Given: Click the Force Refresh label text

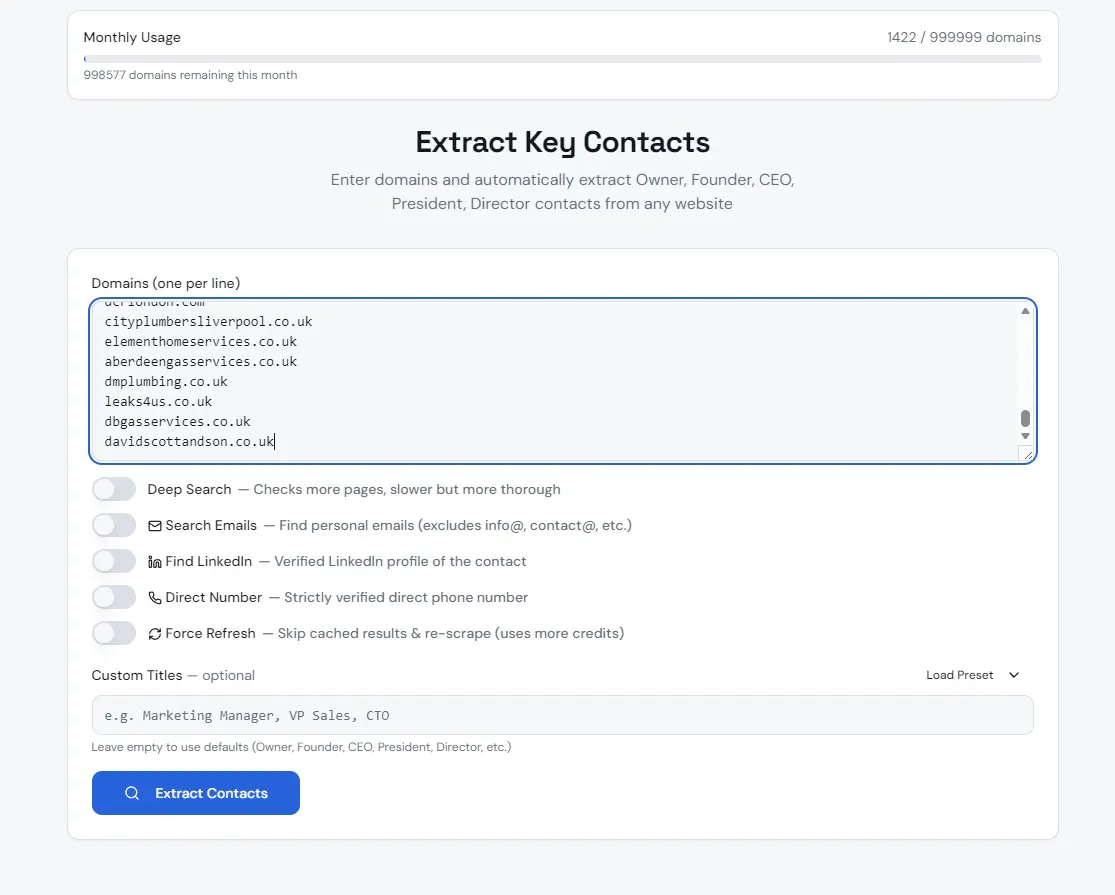Looking at the screenshot, I should pos(210,633).
